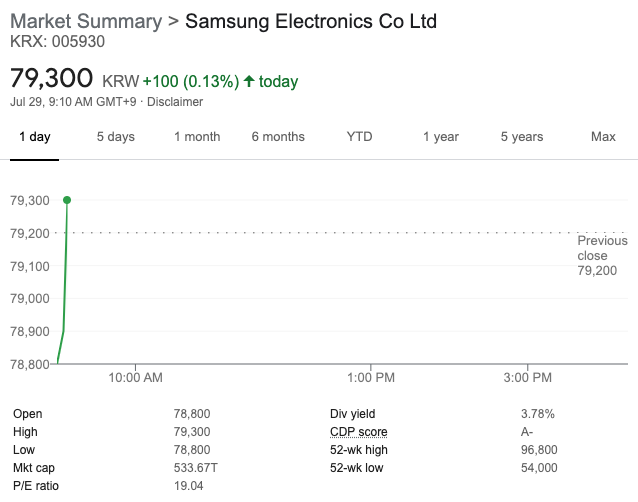Click the Previous close label on chart

coord(602,248)
